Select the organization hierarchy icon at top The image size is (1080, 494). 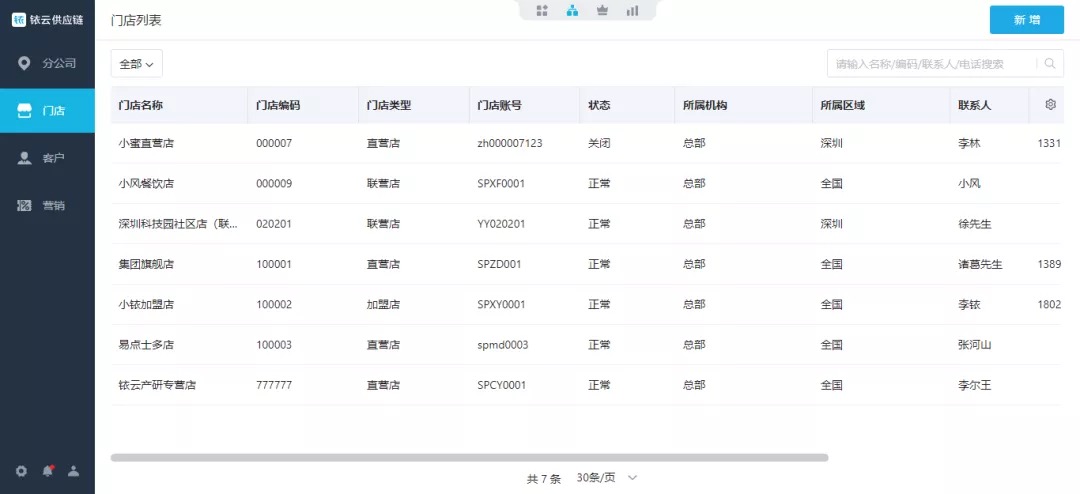pos(572,11)
